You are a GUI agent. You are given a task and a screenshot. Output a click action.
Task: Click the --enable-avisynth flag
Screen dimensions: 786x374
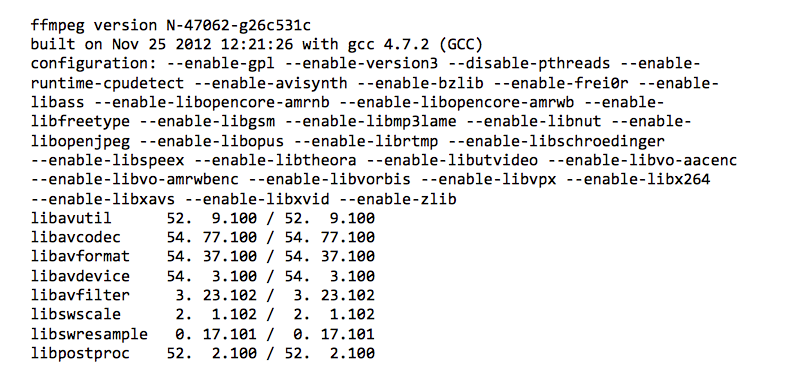[271, 83]
